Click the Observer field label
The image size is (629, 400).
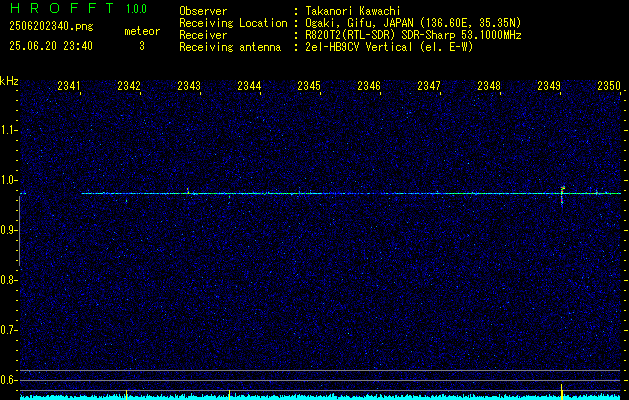(203, 11)
